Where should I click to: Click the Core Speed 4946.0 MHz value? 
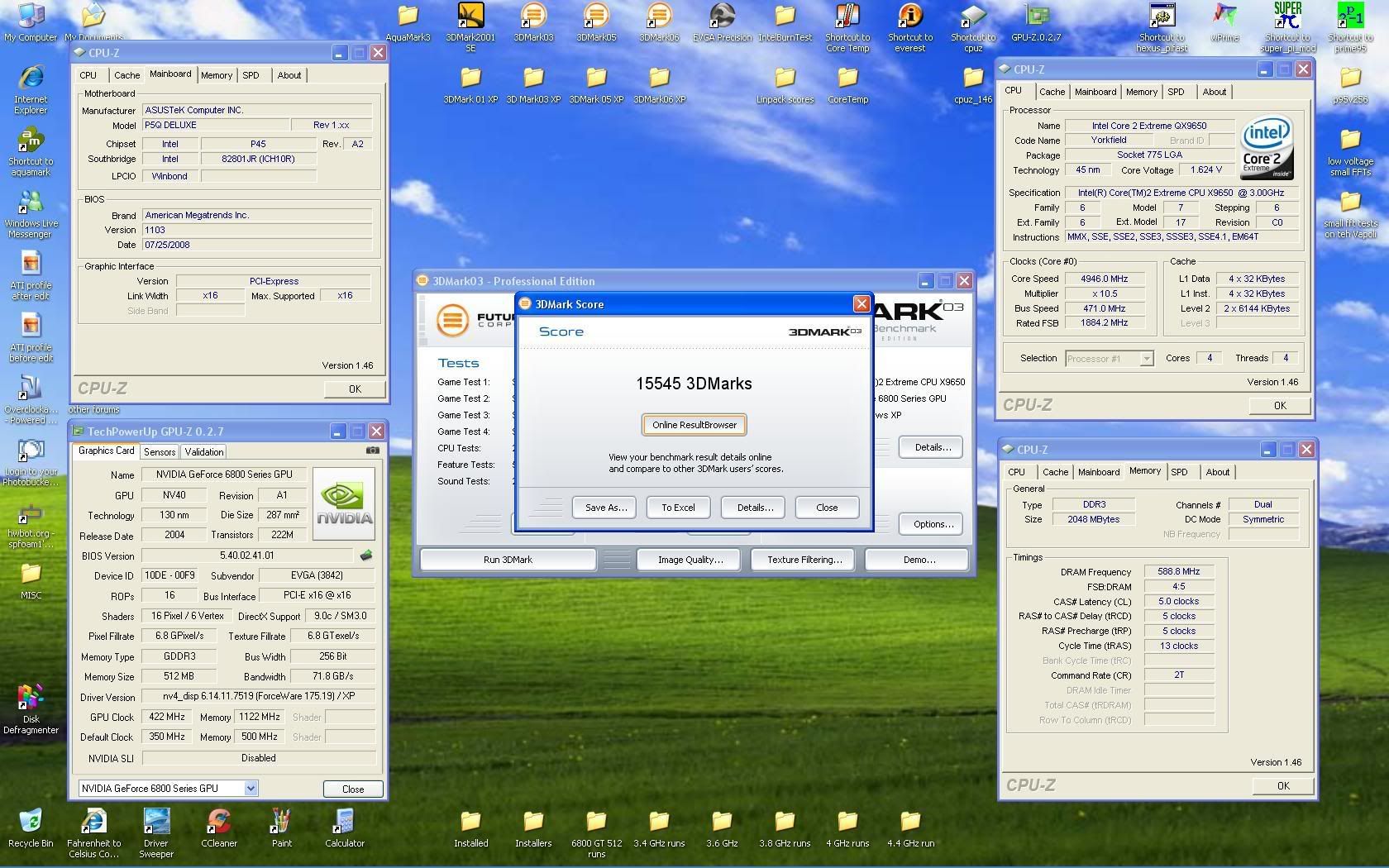[1104, 279]
